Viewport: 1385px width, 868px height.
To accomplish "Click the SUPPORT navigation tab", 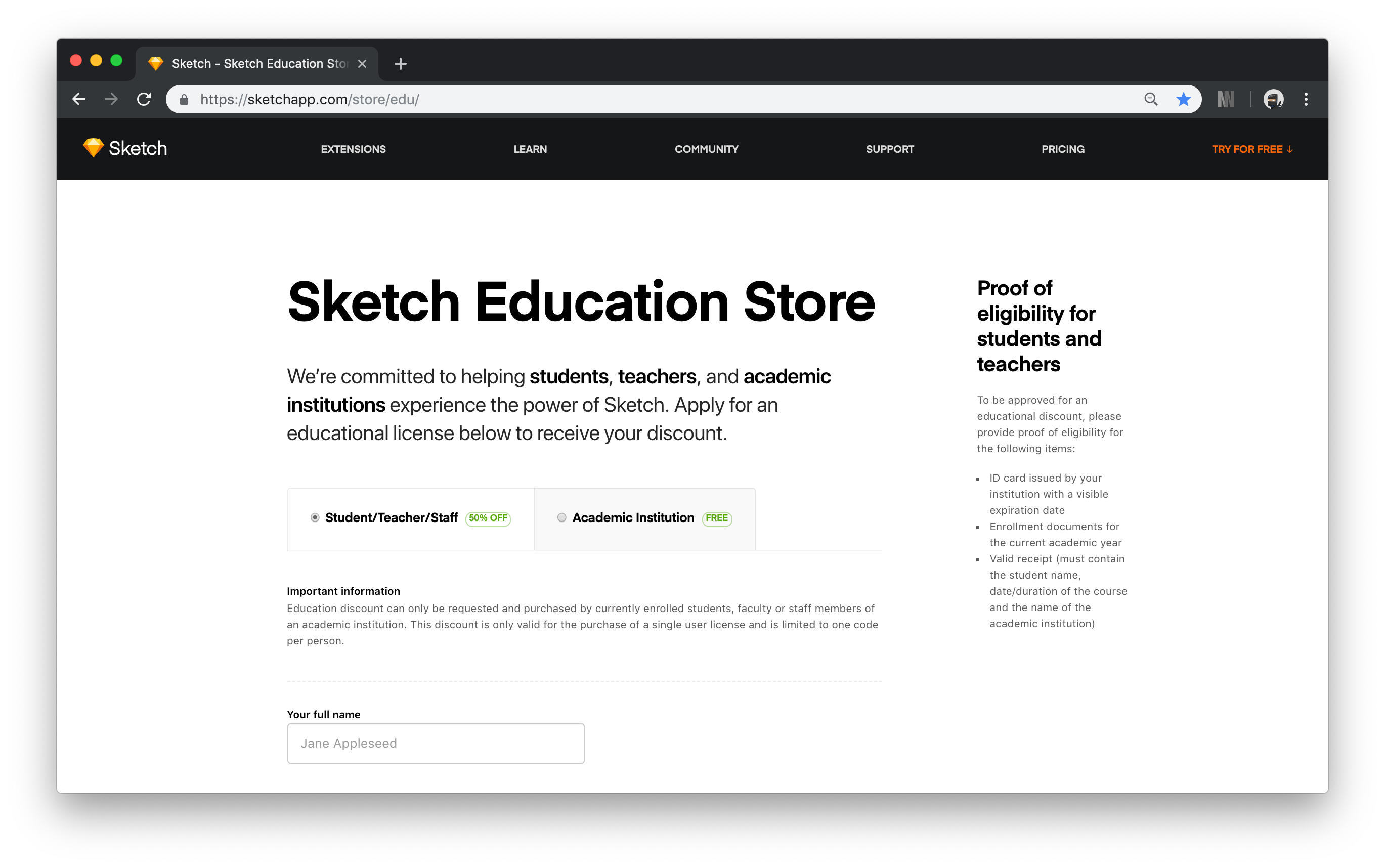I will [x=890, y=149].
